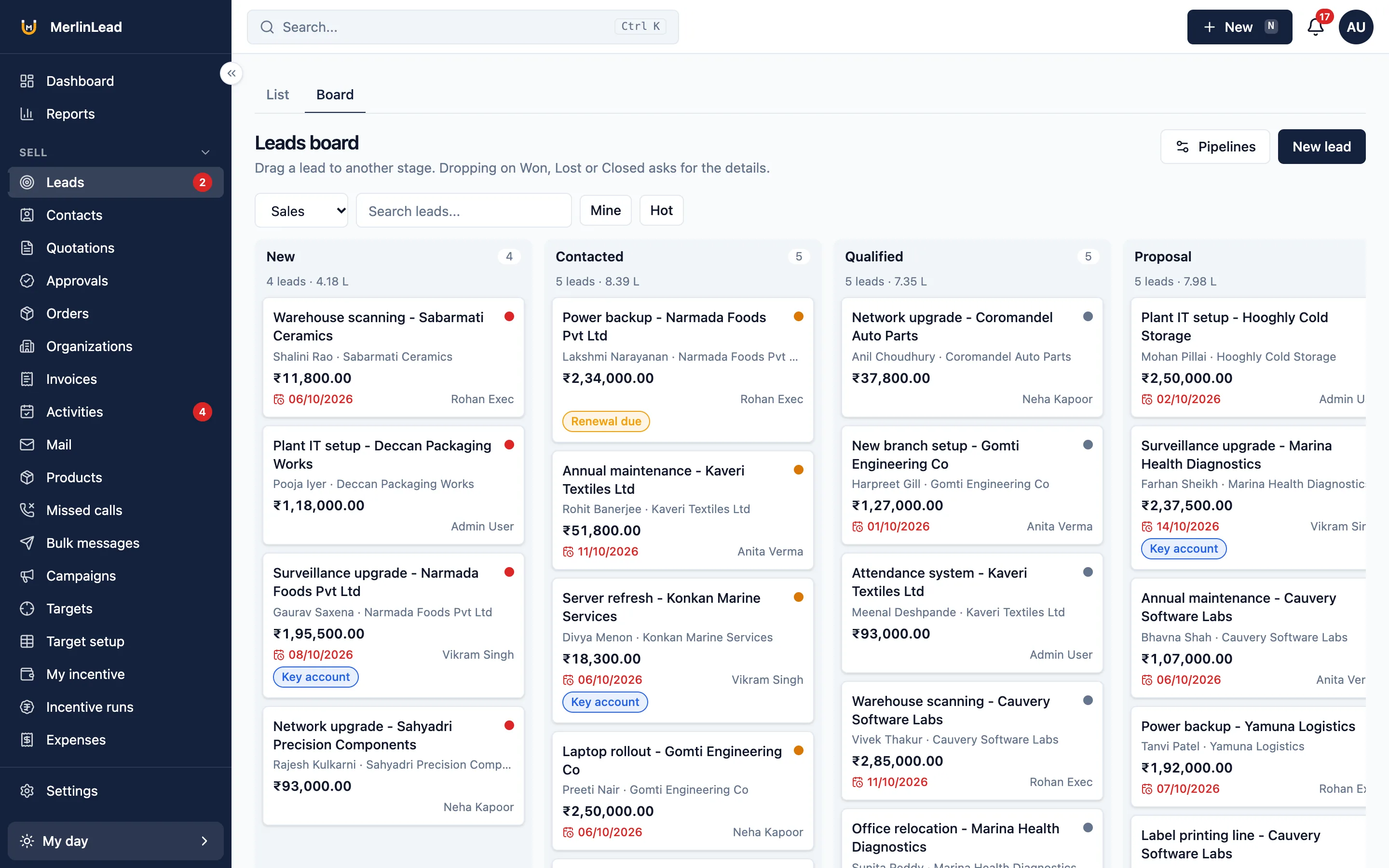Toggle the Hot leads filter

pos(661,210)
